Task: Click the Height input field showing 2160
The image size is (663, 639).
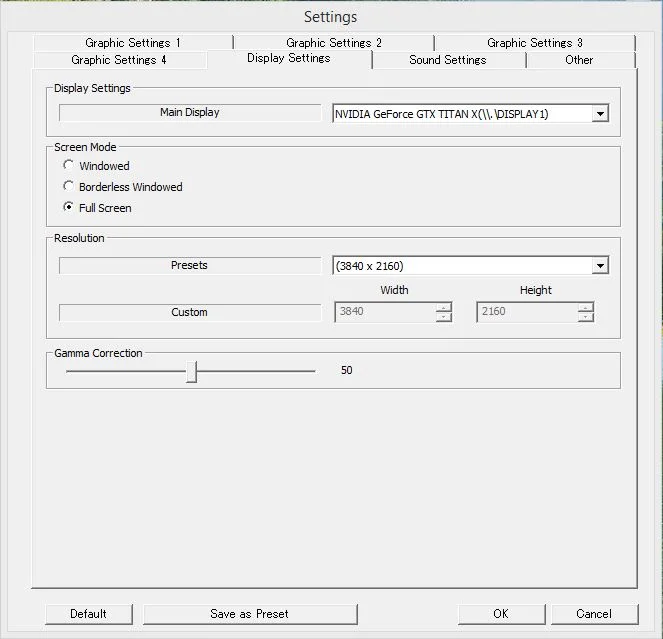Action: (527, 312)
